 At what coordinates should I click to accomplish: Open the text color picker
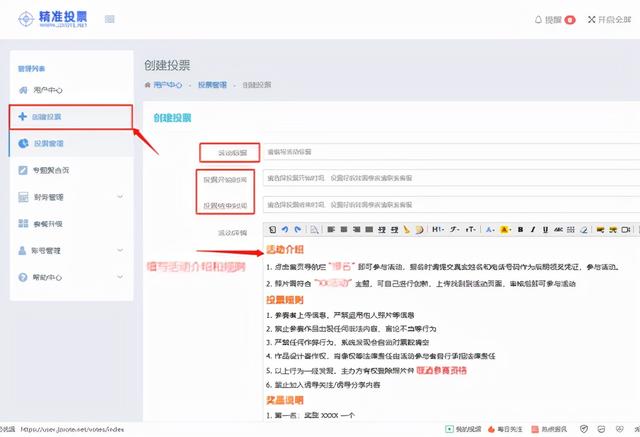[x=490, y=230]
